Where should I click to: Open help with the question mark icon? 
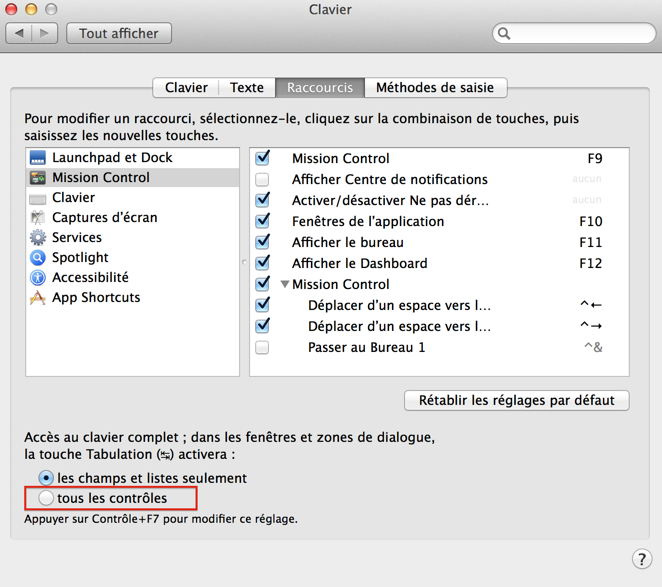(642, 559)
